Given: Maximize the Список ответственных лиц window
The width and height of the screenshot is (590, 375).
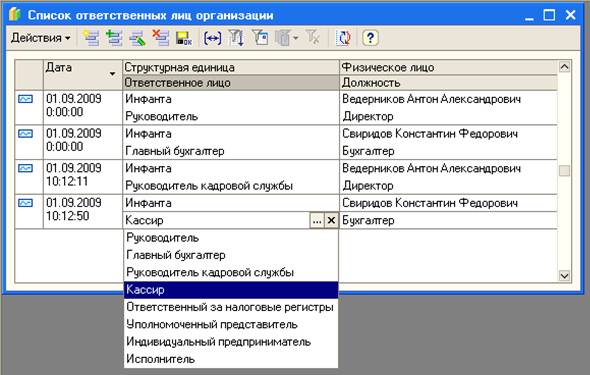Looking at the screenshot, I should pyautogui.click(x=549, y=15).
